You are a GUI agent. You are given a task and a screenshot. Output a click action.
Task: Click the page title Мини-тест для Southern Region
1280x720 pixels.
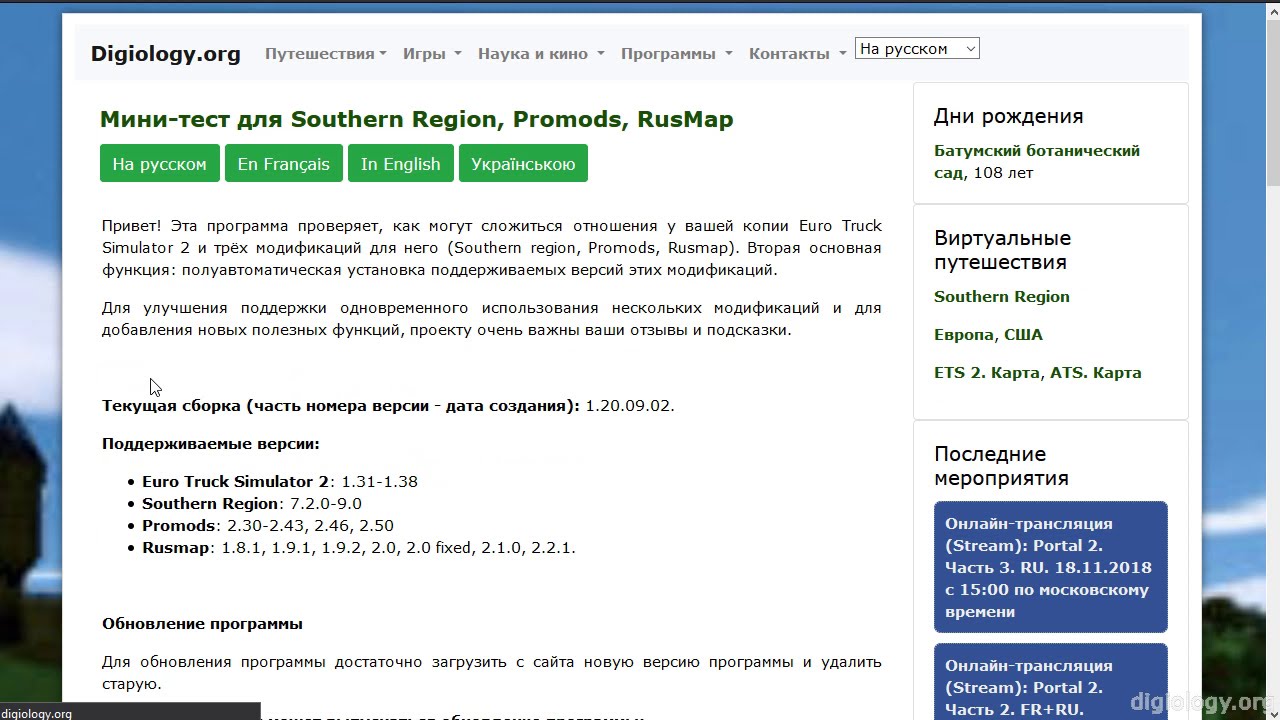(417, 119)
